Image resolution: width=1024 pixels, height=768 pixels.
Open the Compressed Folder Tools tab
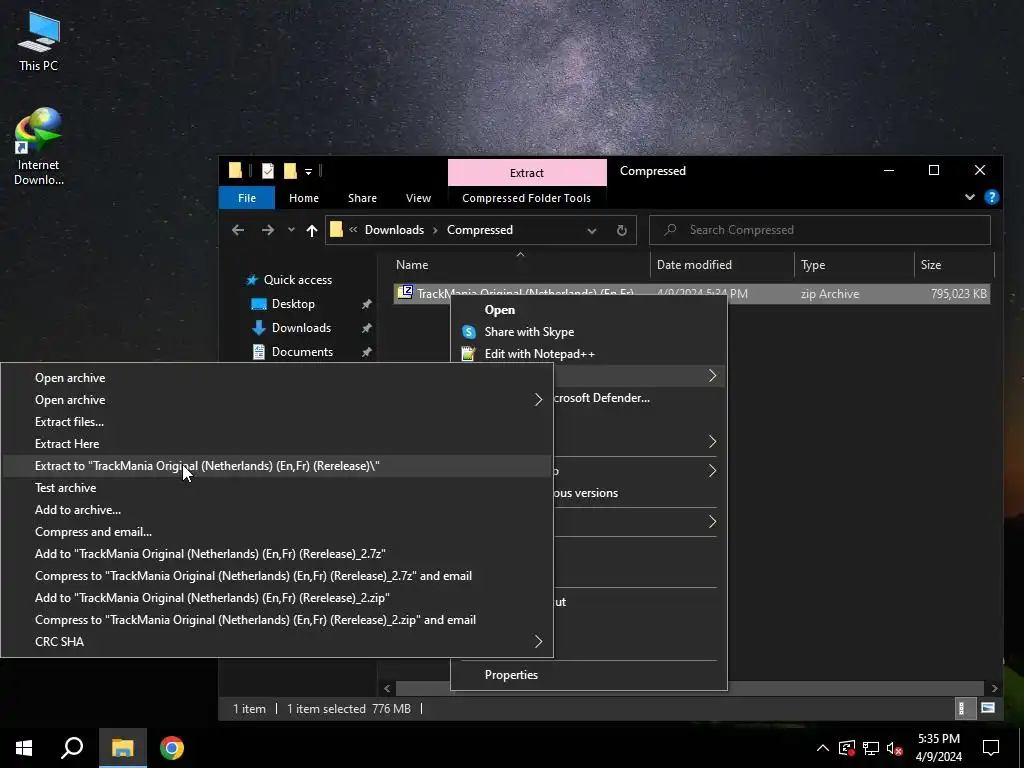526,198
